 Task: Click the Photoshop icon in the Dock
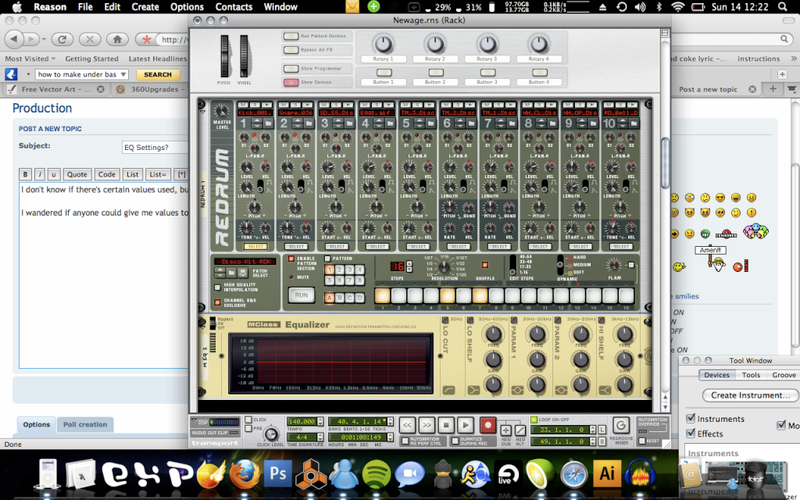[x=278, y=474]
